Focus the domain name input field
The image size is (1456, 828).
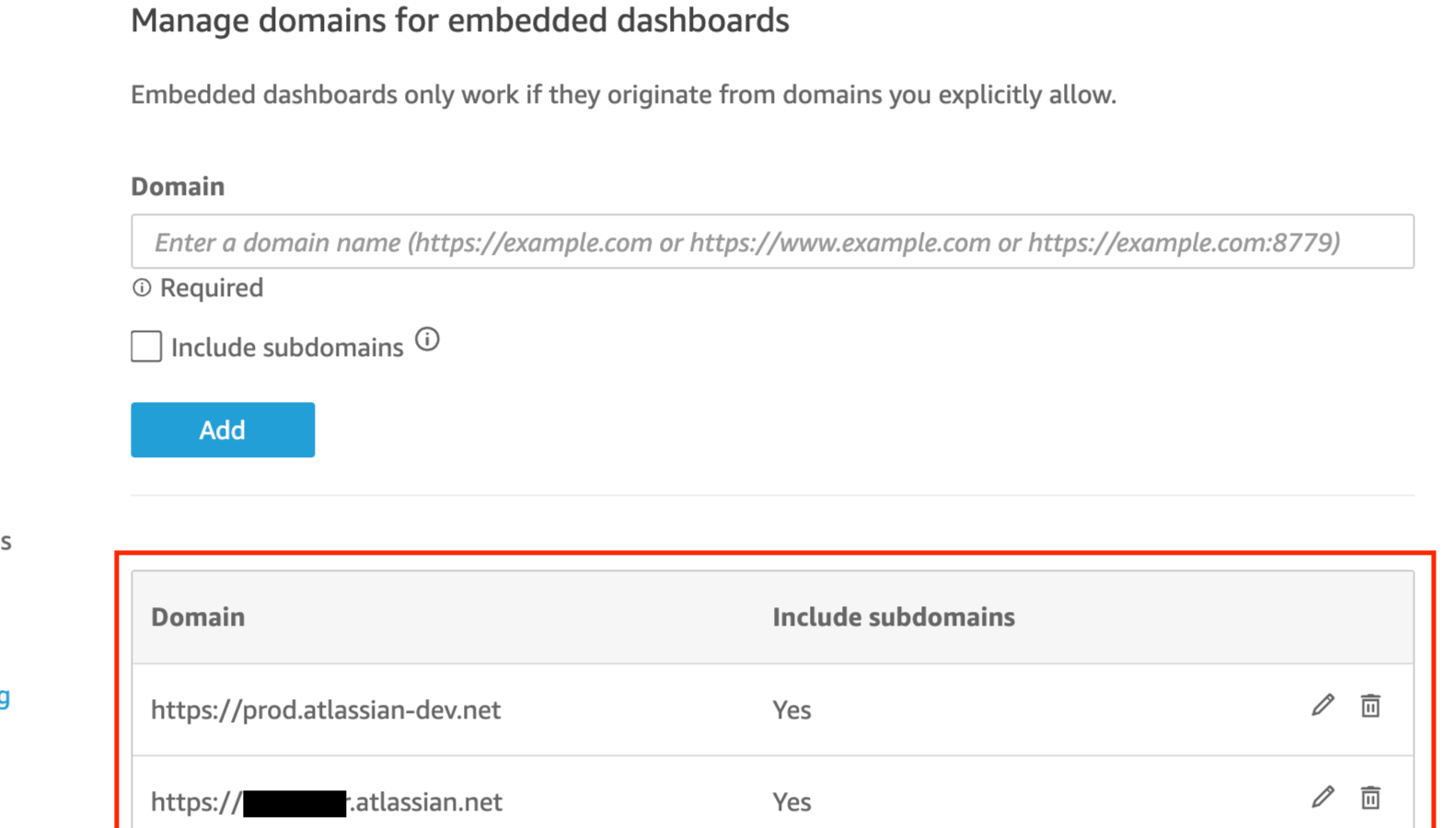click(x=771, y=242)
